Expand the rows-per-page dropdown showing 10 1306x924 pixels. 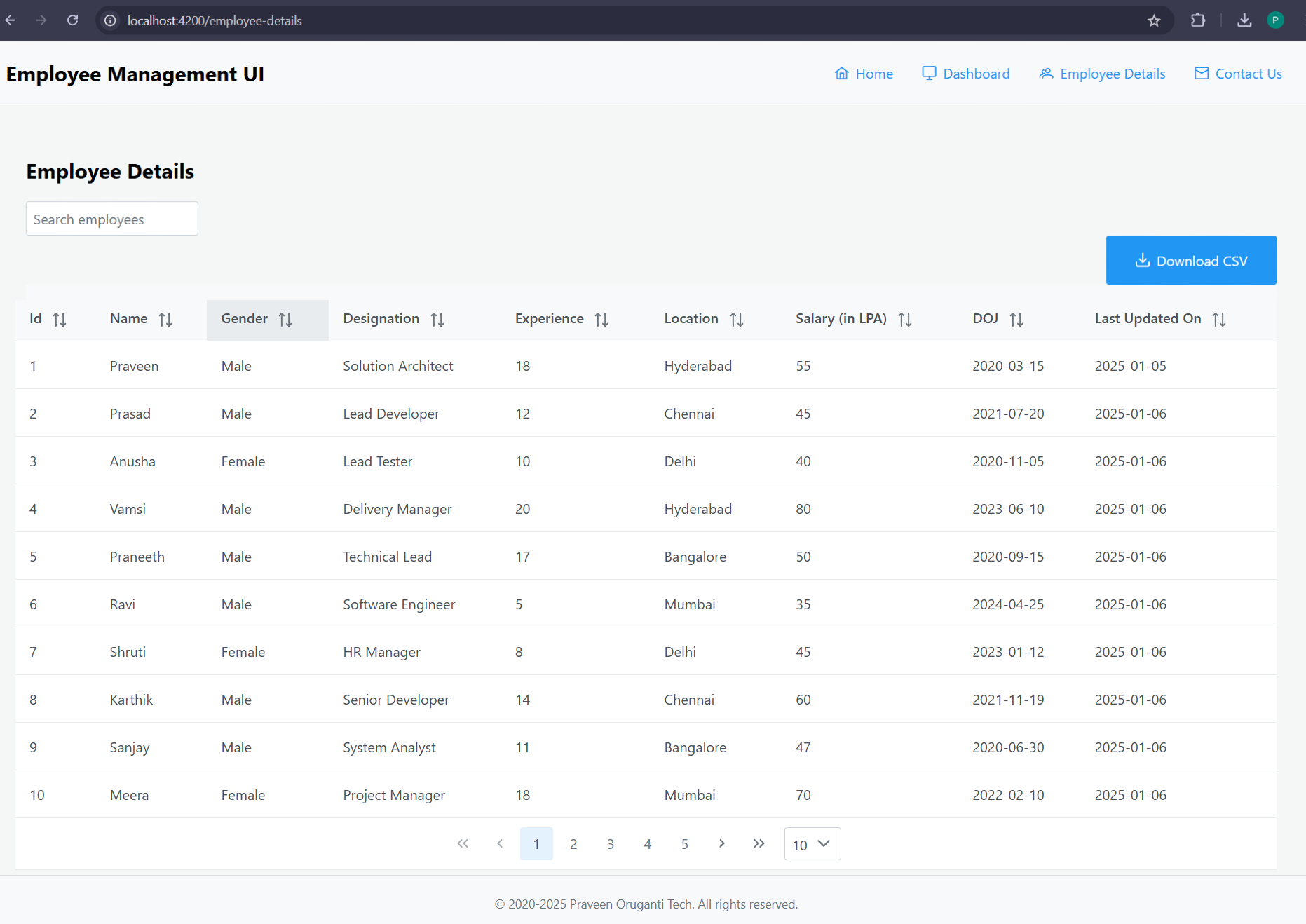[x=812, y=844]
